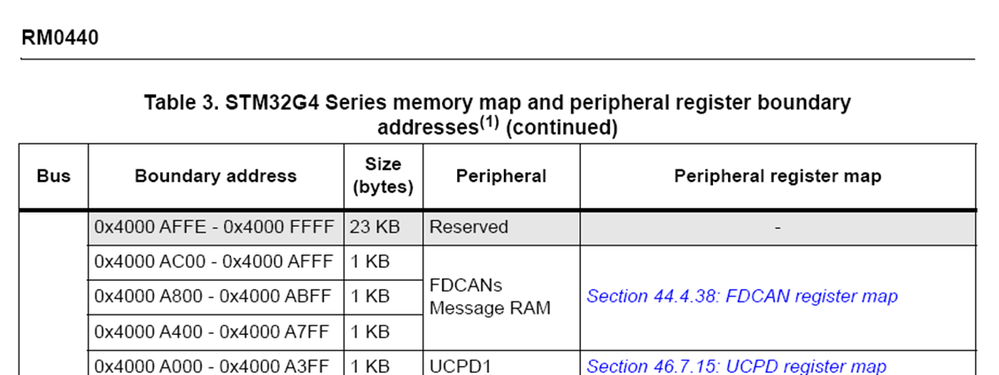Click the Table 3 STM32G4 Series title

click(x=497, y=115)
